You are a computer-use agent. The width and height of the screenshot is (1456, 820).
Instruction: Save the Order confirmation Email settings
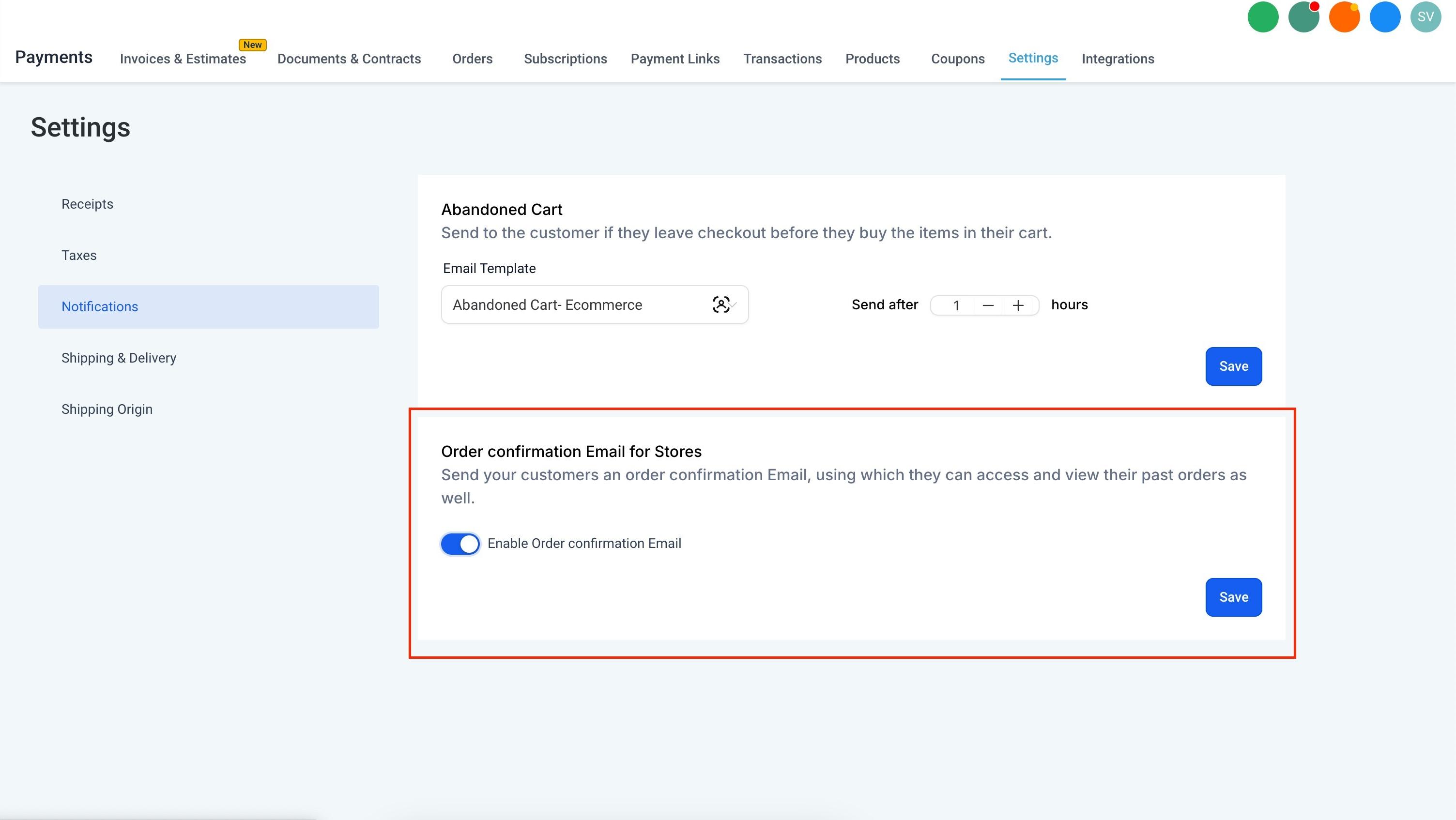pos(1233,597)
